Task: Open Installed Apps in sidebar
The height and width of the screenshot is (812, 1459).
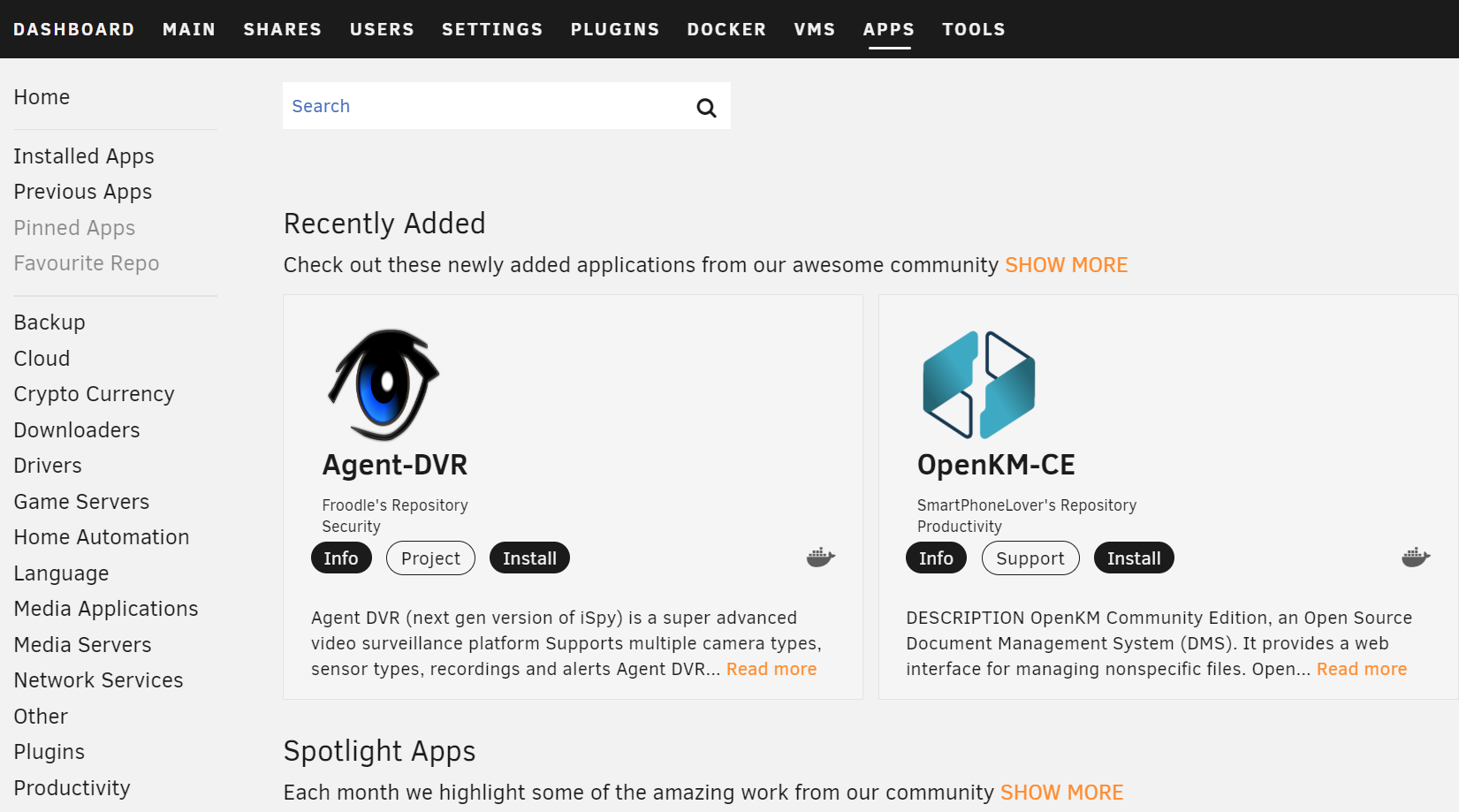Action: coord(84,156)
